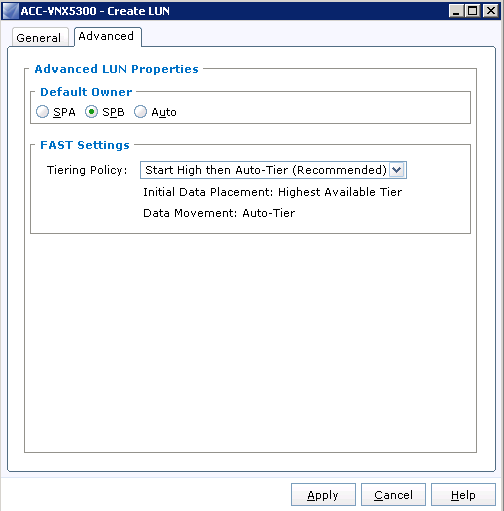Image resolution: width=504 pixels, height=511 pixels.
Task: Click the Tiering Policy label
Action: [x=87, y=170]
